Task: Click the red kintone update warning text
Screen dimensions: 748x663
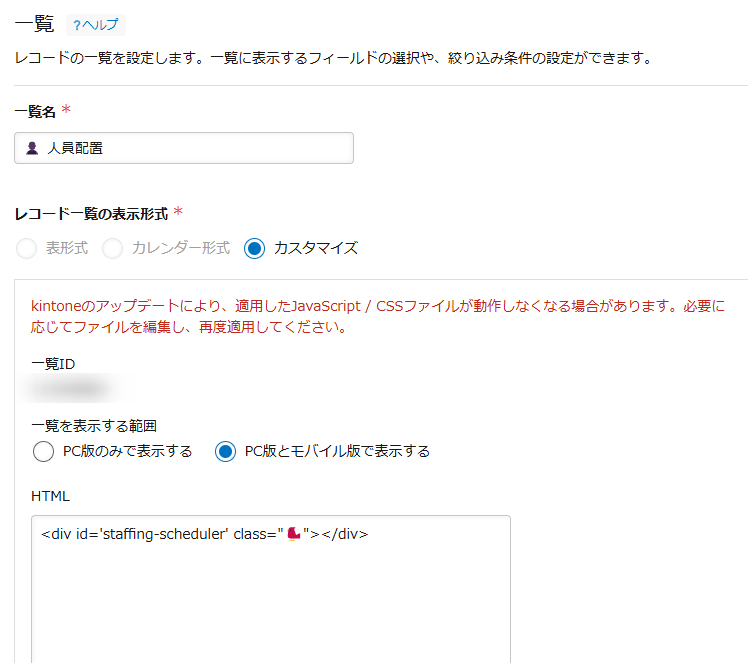Action: (378, 316)
